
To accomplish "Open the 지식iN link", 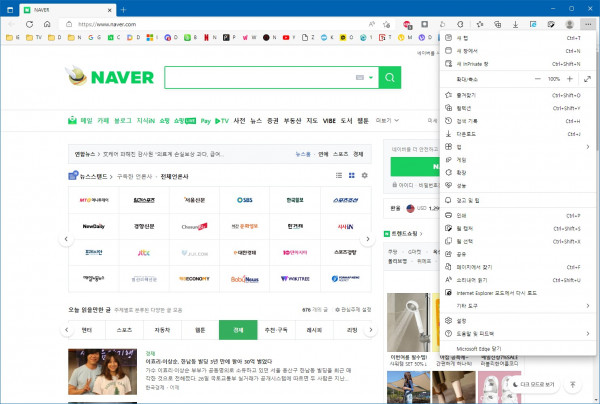I will coord(146,121).
